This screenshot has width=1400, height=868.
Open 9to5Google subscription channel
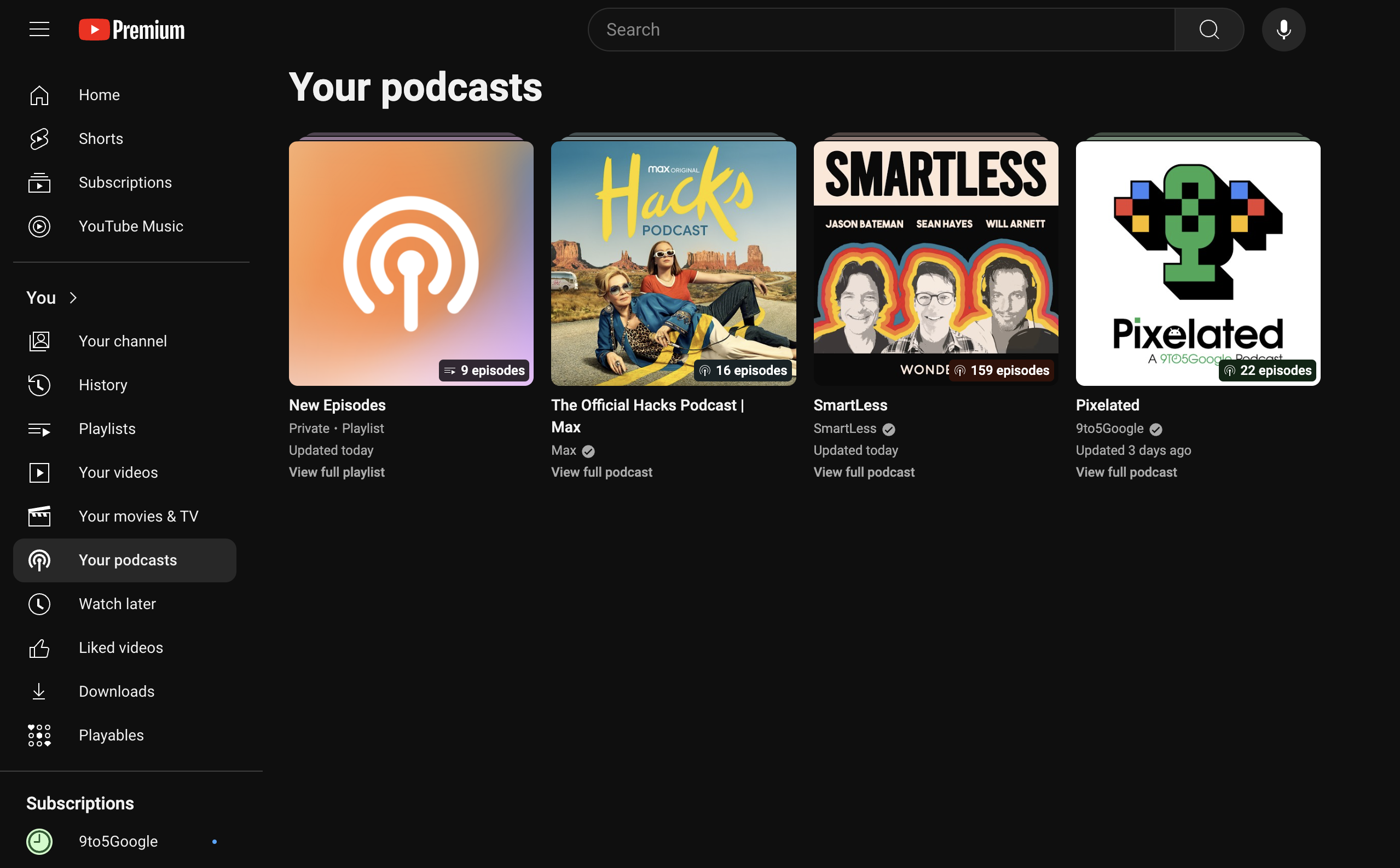point(118,842)
